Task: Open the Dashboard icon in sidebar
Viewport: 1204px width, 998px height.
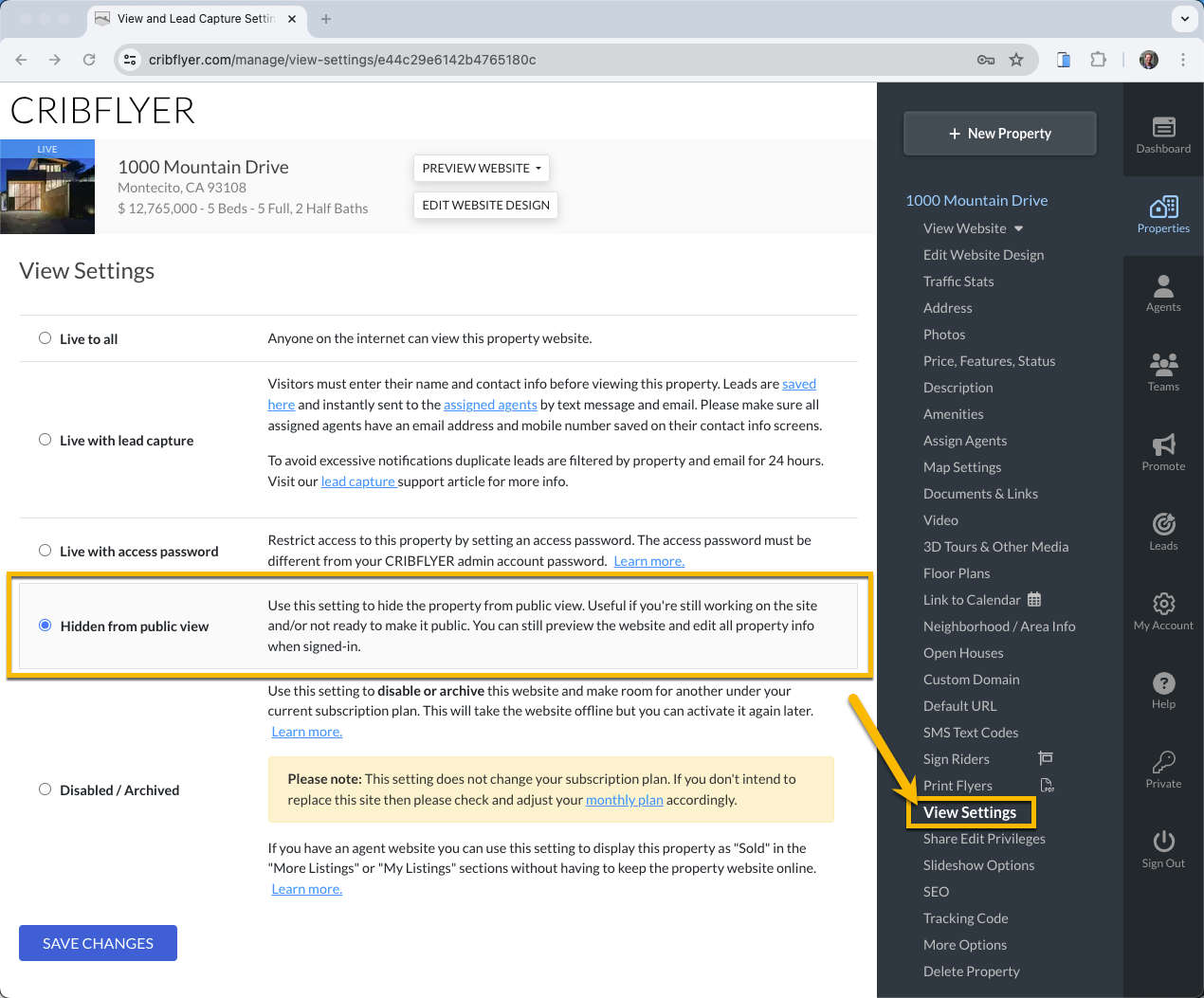Action: [1163, 127]
